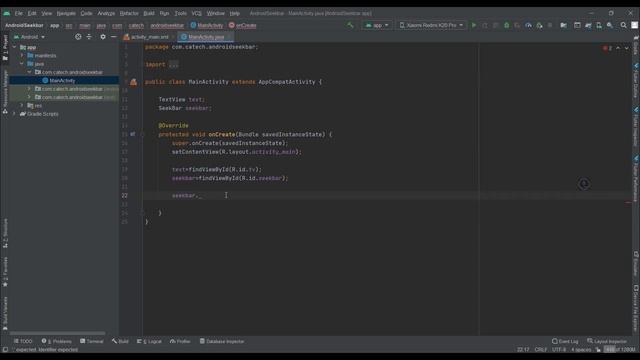
Task: Collapse first com.catech.androidseekbar package
Action: (x=29, y=72)
